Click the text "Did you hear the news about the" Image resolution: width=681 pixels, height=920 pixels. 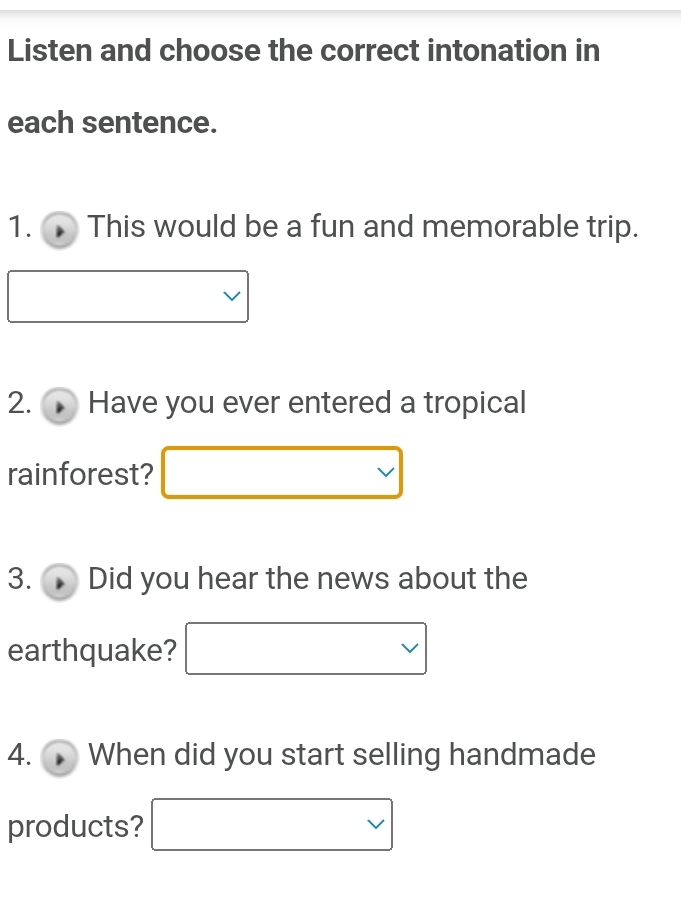(x=308, y=578)
